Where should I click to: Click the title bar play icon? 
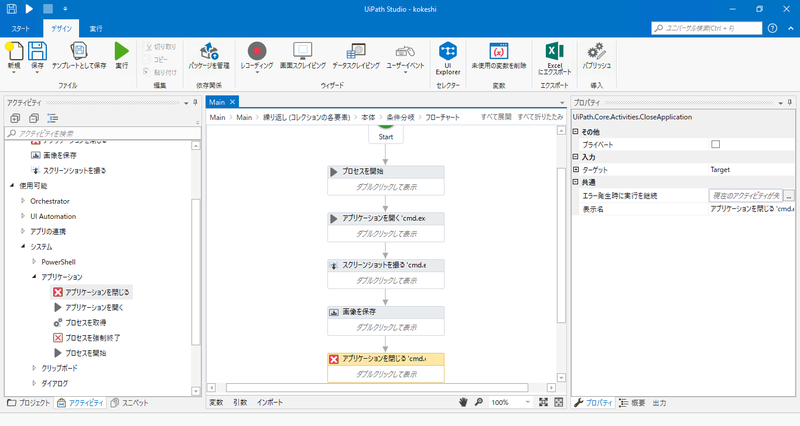[x=29, y=9]
